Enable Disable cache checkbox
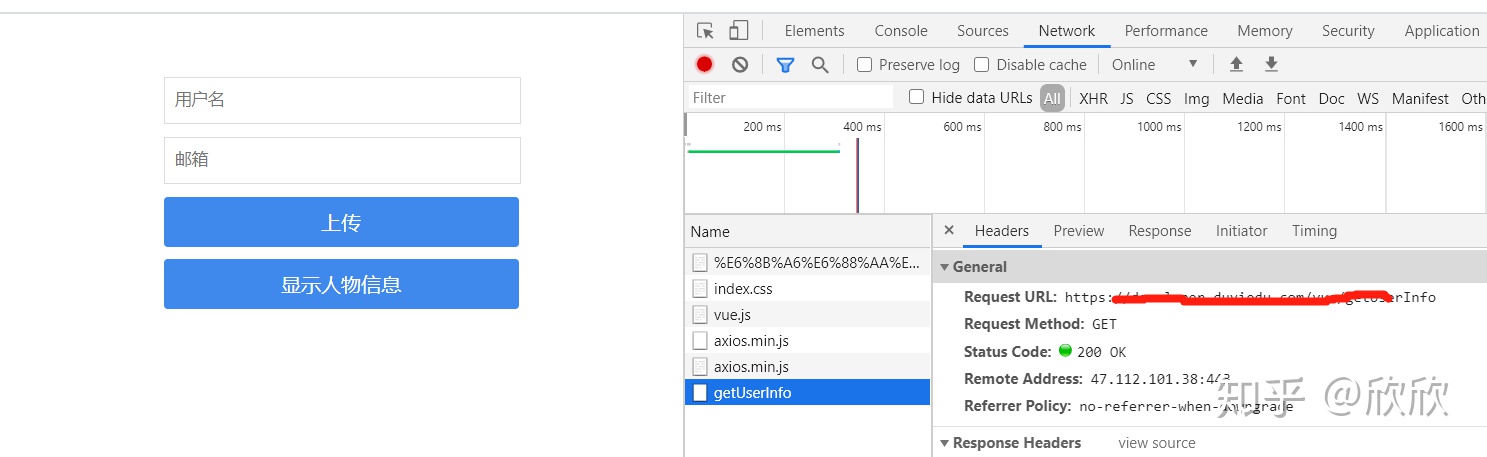This screenshot has width=1487, height=457. (982, 64)
